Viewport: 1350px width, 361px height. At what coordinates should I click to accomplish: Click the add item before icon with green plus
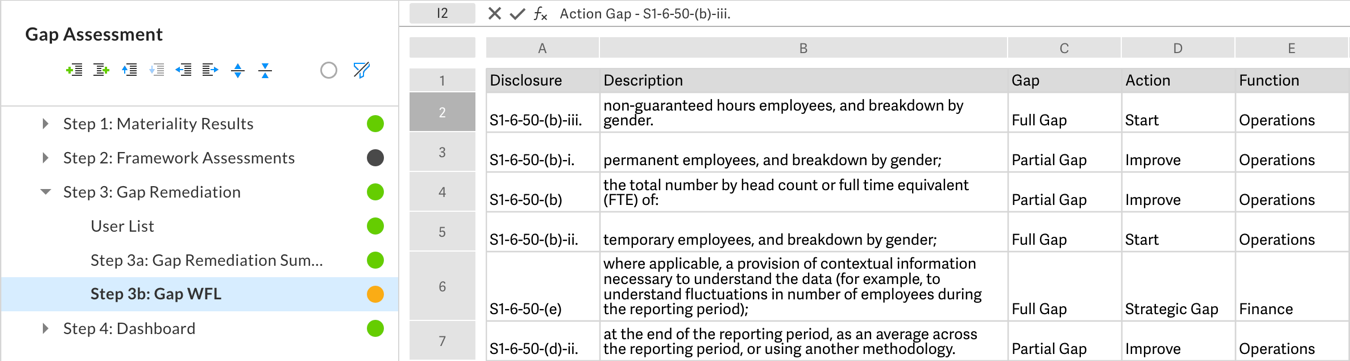click(74, 70)
